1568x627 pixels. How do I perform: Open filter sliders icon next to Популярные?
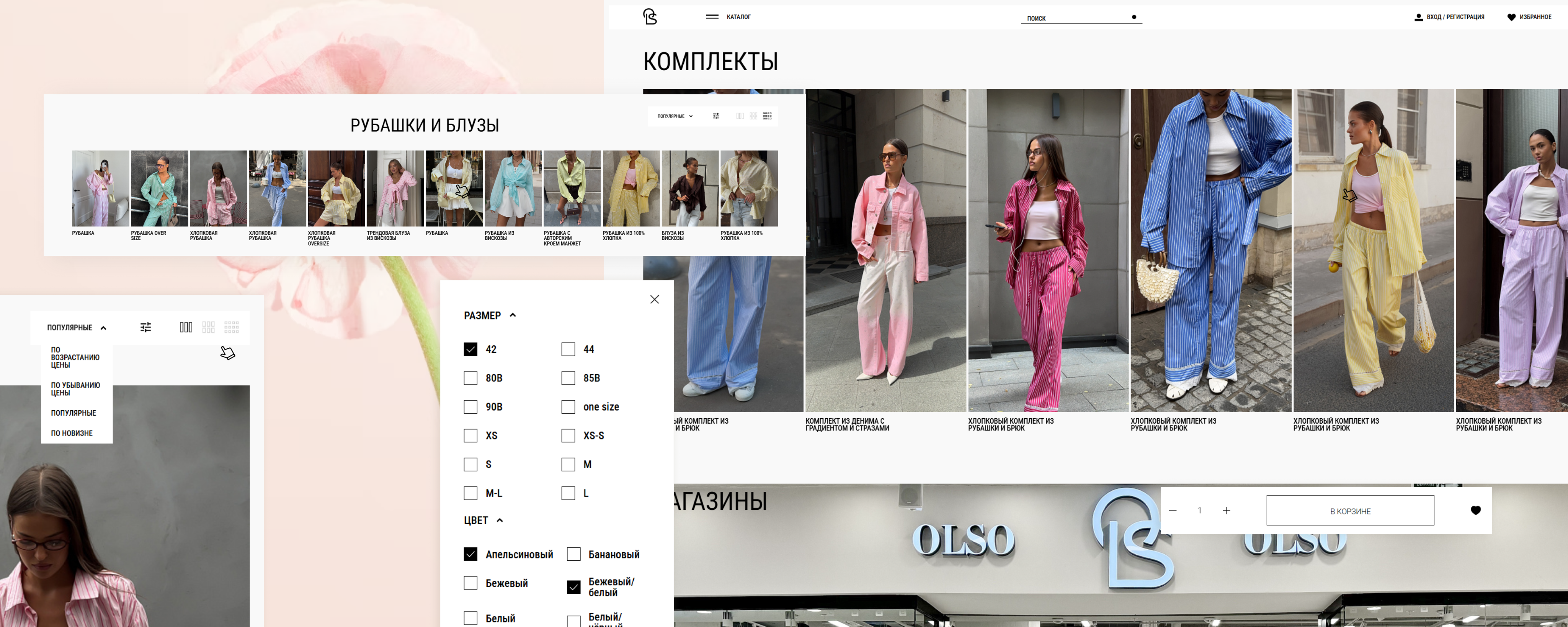[x=145, y=327]
